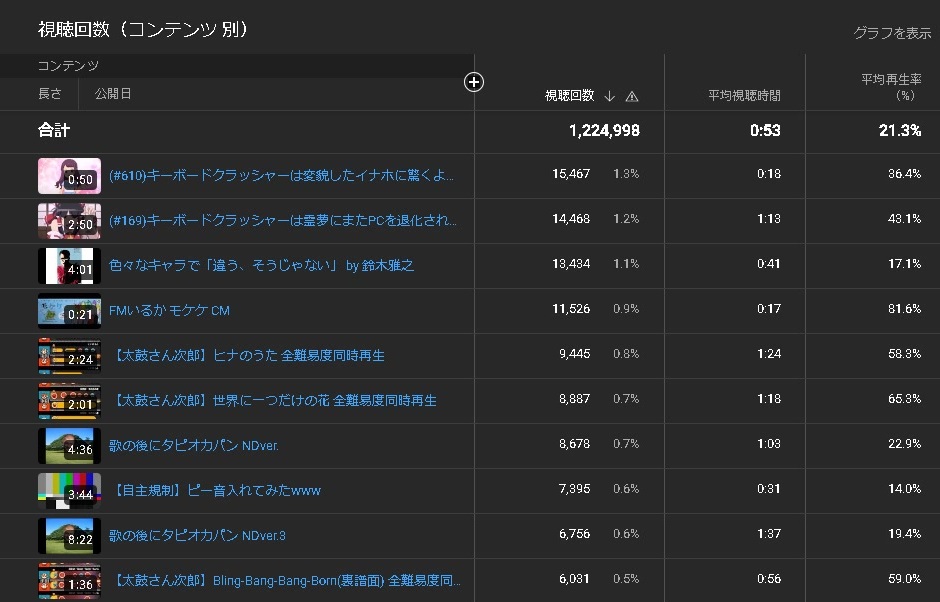Open 色々なキャラで「違う、そうじゃない」 video link
Image resolution: width=940 pixels, height=602 pixels.
[261, 265]
